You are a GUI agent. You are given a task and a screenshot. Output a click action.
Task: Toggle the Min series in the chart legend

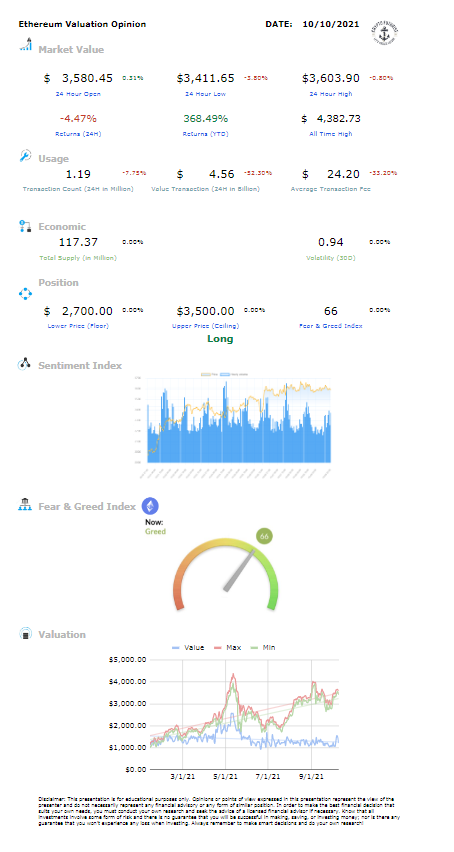262,647
